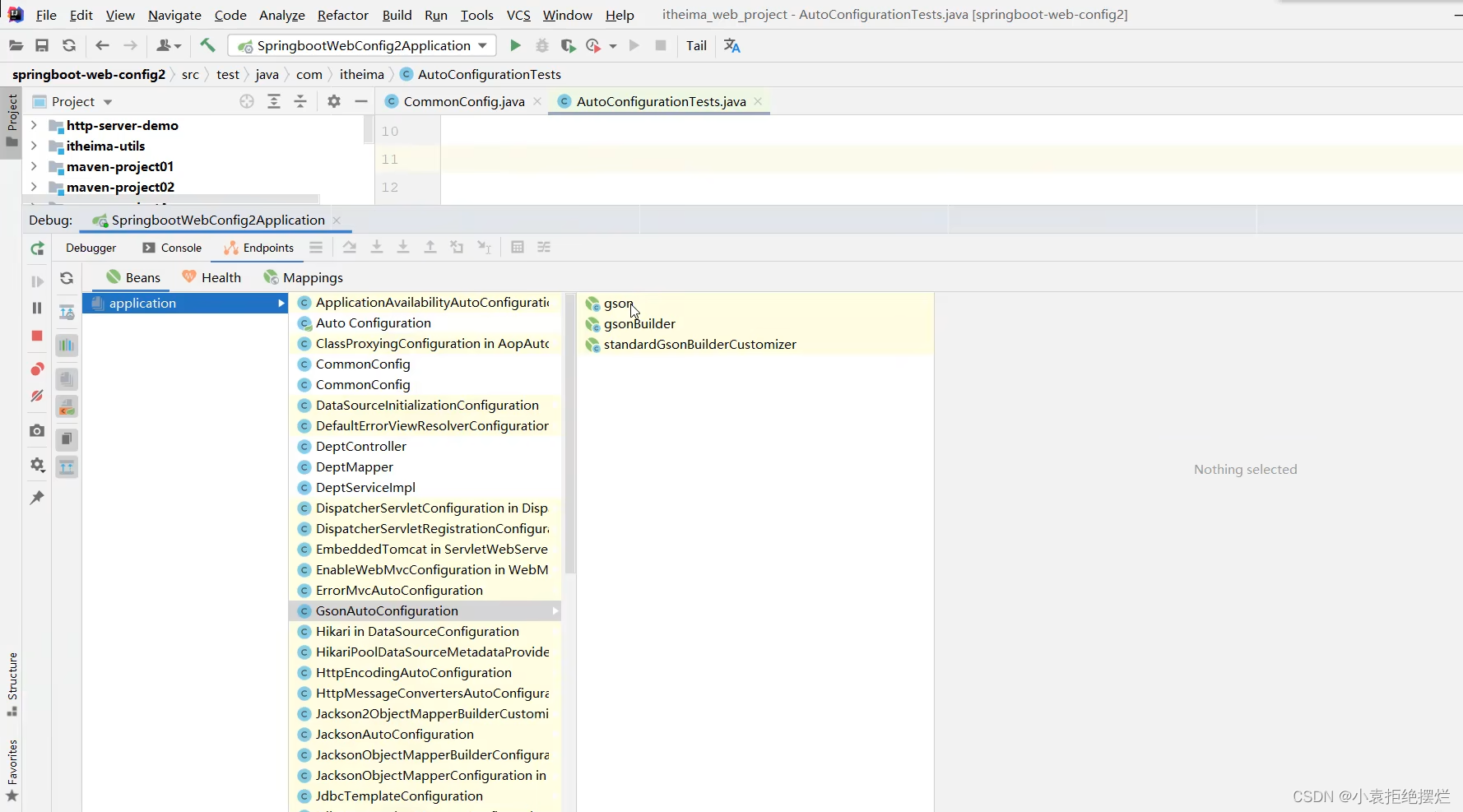Expand the maven-project02 module
The image size is (1463, 812).
[x=34, y=187]
